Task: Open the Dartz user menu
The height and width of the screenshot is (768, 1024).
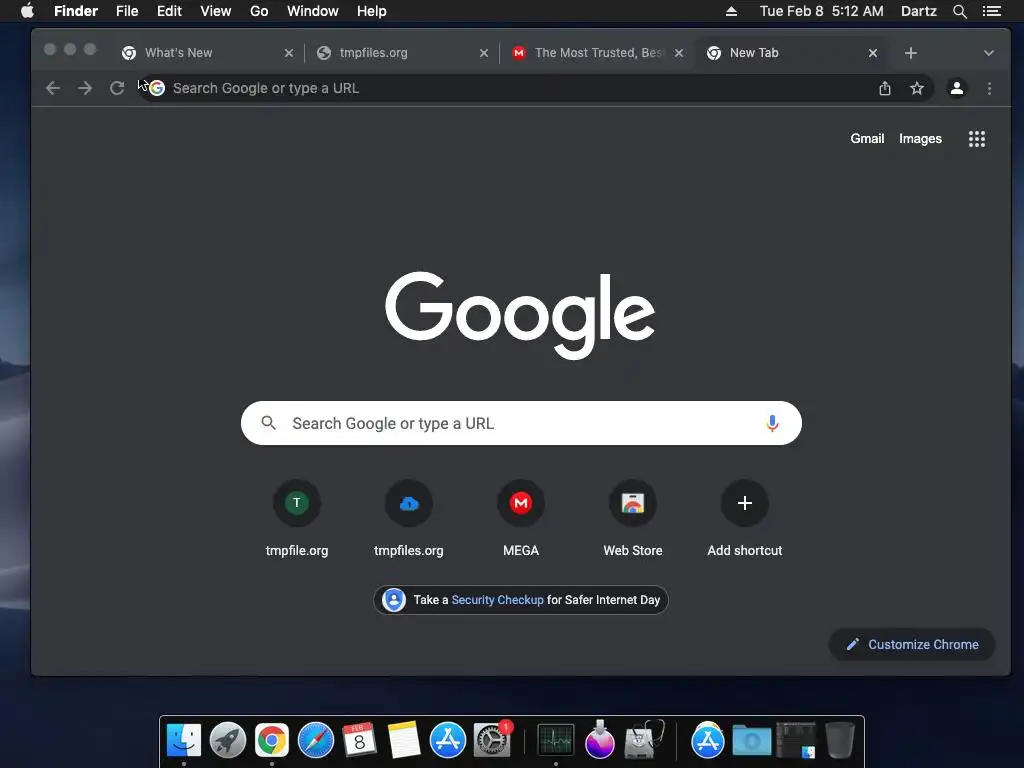Action: [919, 11]
